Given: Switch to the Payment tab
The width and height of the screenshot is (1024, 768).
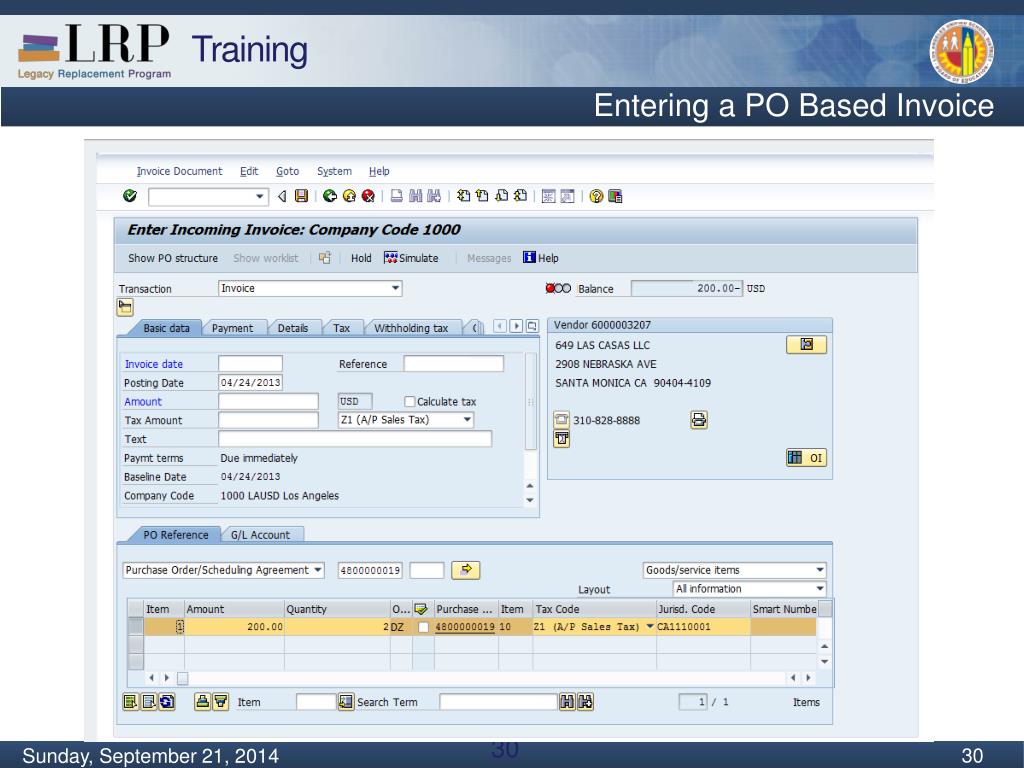Looking at the screenshot, I should click(x=232, y=328).
